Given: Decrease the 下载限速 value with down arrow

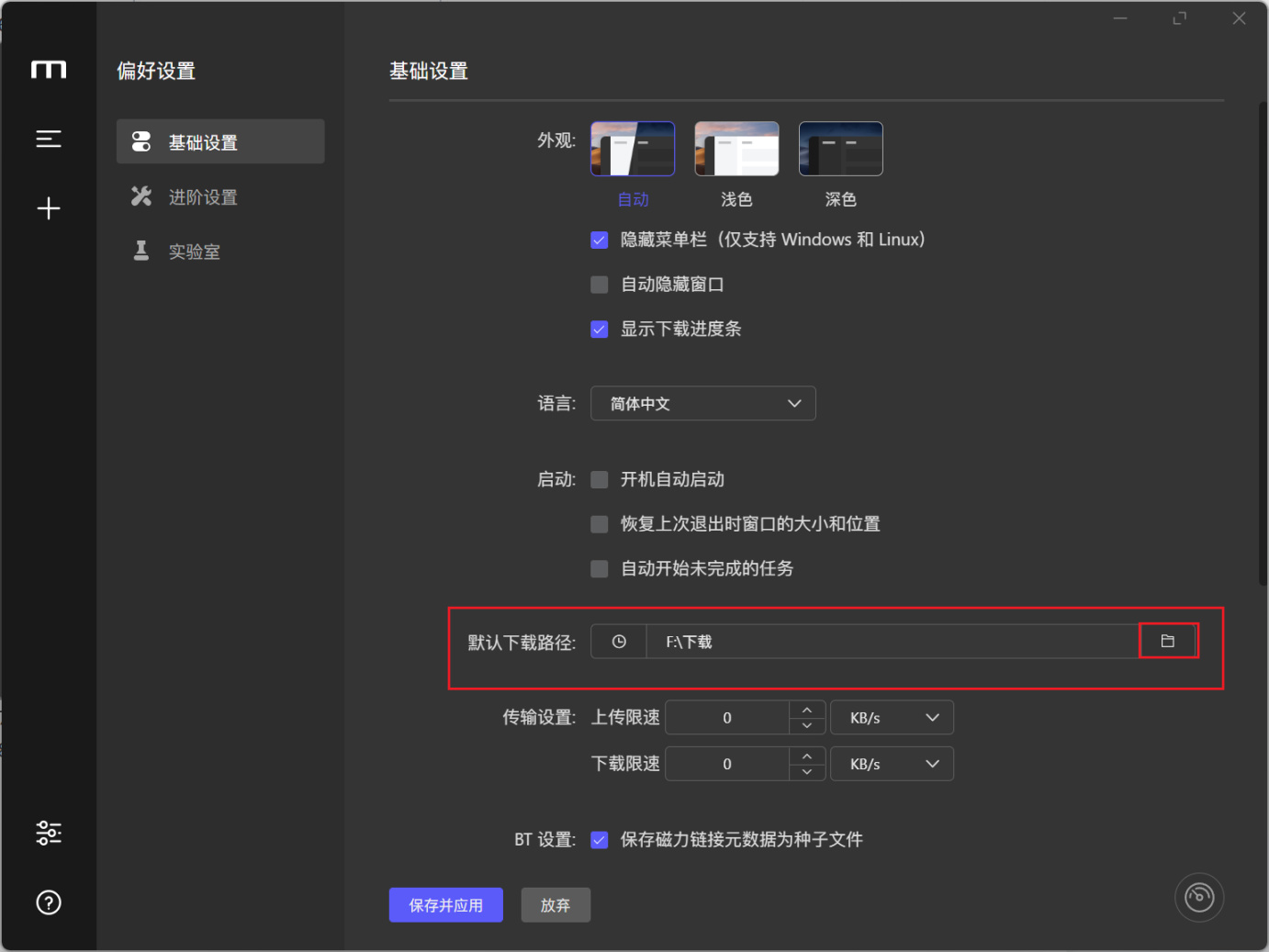Looking at the screenshot, I should point(807,772).
